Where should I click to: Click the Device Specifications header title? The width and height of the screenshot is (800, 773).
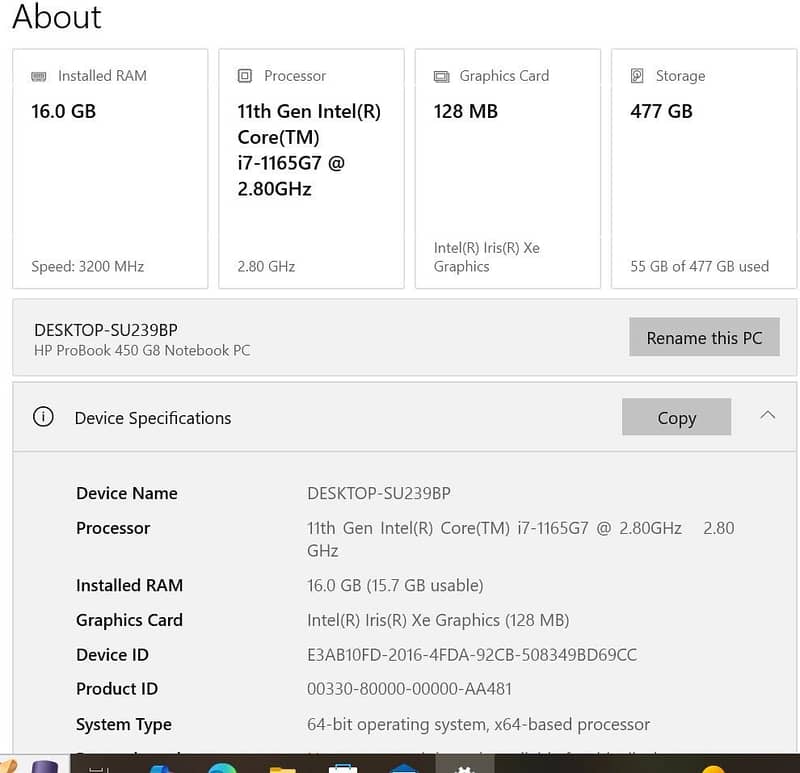pyautogui.click(x=153, y=418)
